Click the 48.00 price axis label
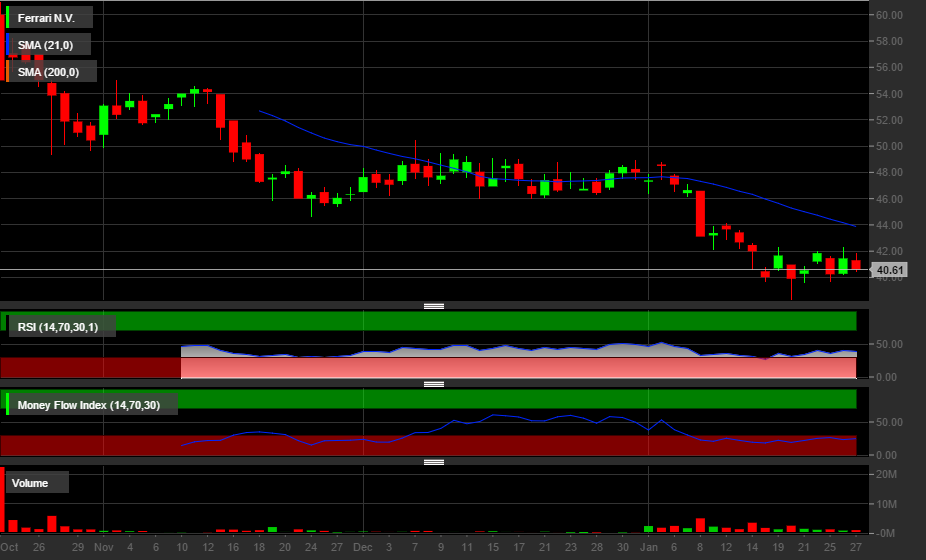Viewport: 926px width, 560px height. (x=889, y=172)
